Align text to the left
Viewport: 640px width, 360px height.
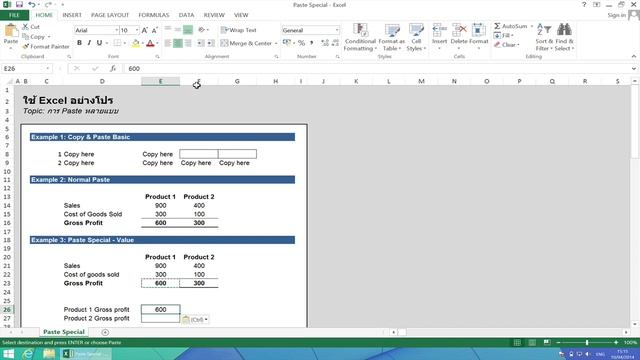(168, 43)
